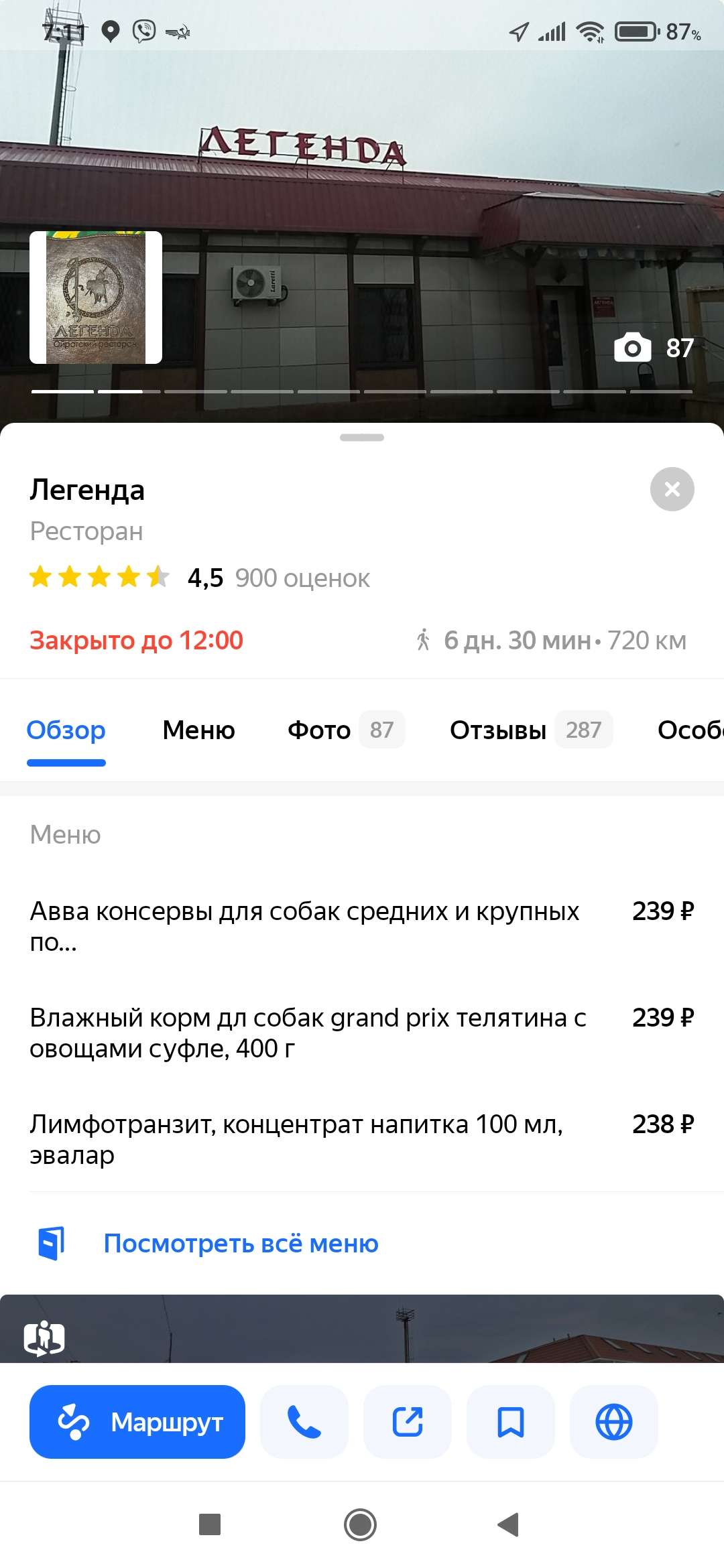Tap the panorama street view icon

44,1337
